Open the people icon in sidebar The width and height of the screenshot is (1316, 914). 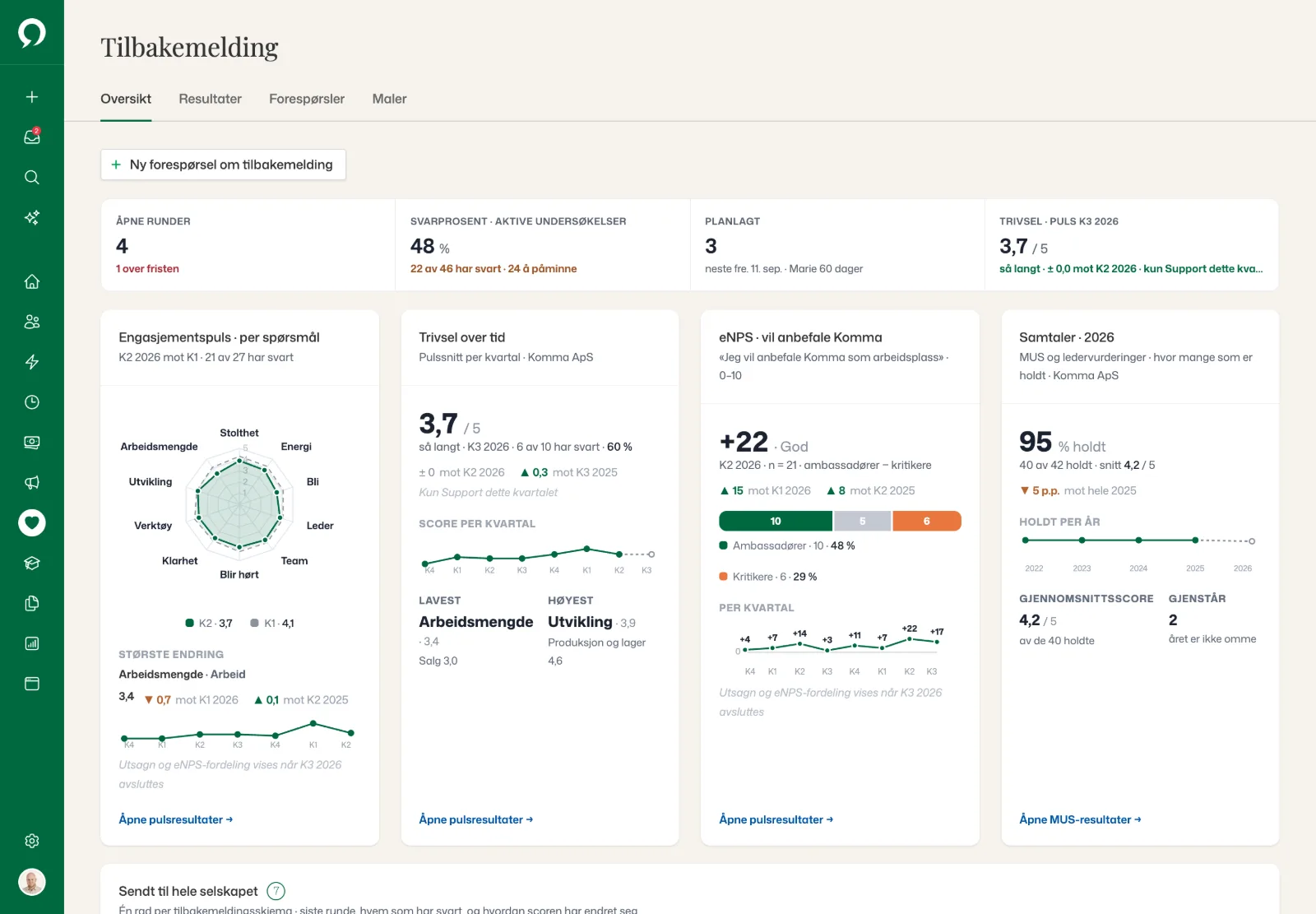(x=32, y=322)
